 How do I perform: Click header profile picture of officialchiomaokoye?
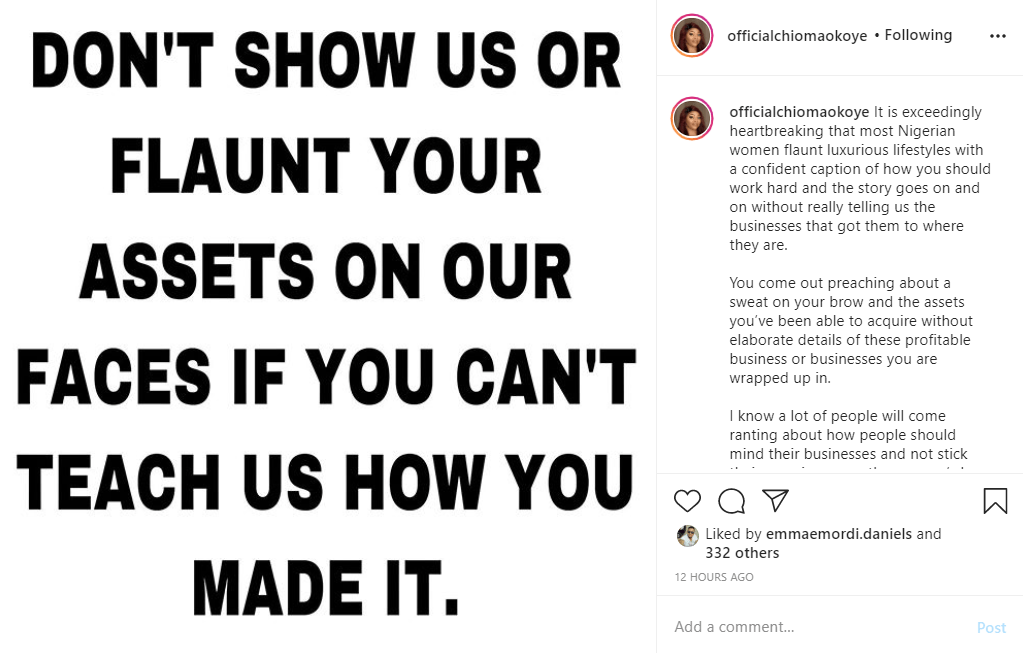point(692,36)
